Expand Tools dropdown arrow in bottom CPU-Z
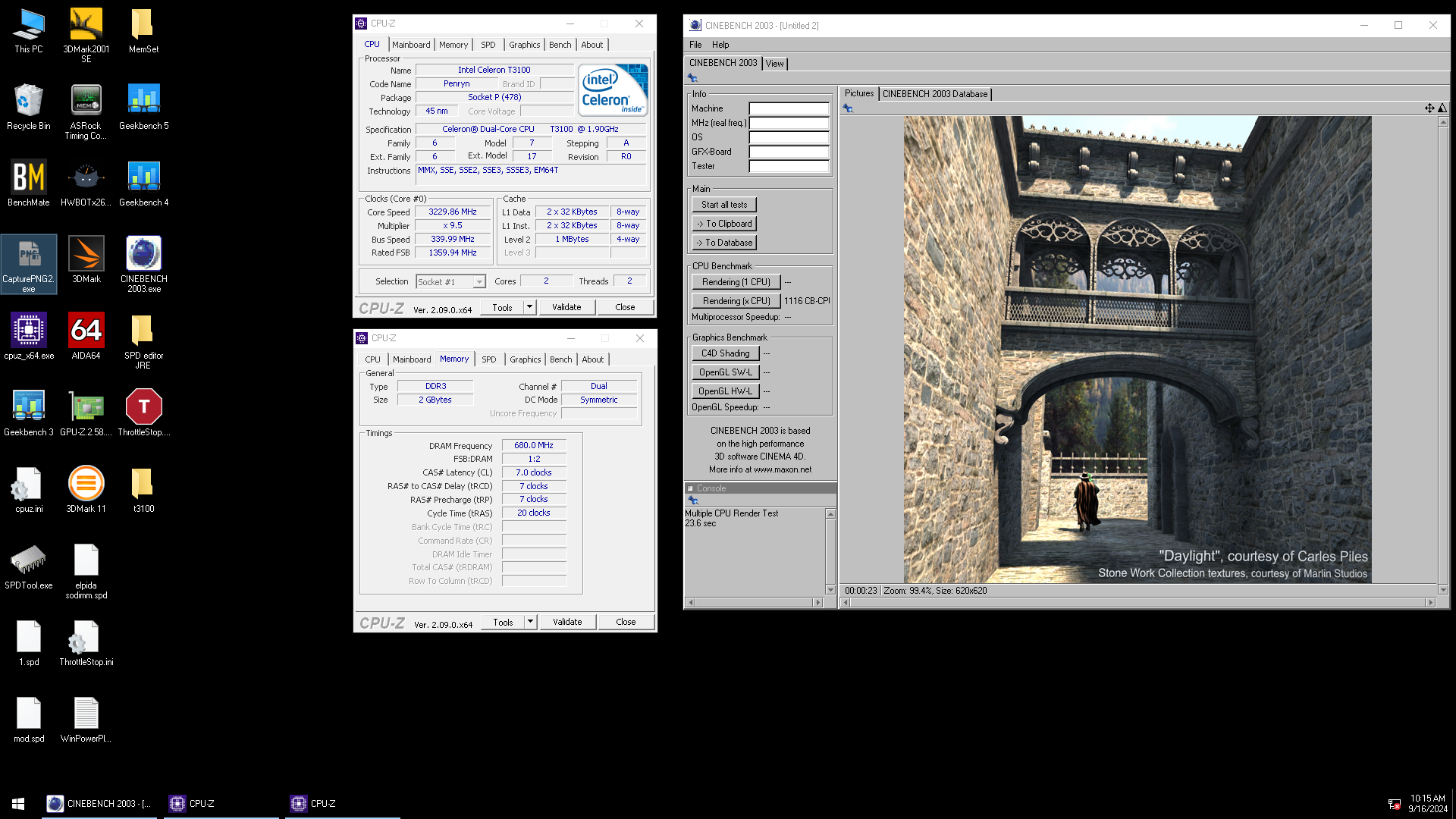 [x=531, y=622]
